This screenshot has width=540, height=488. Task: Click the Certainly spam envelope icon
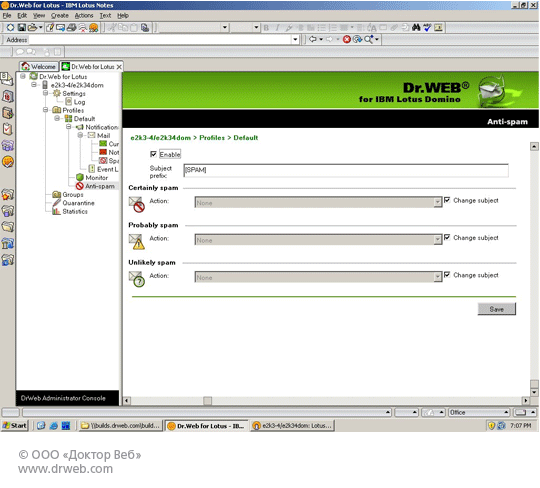136,204
